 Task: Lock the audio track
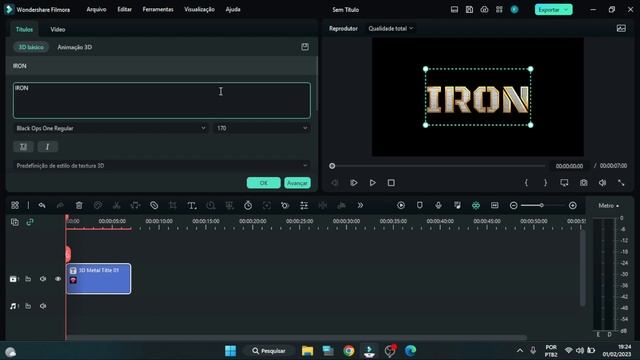click(28, 306)
